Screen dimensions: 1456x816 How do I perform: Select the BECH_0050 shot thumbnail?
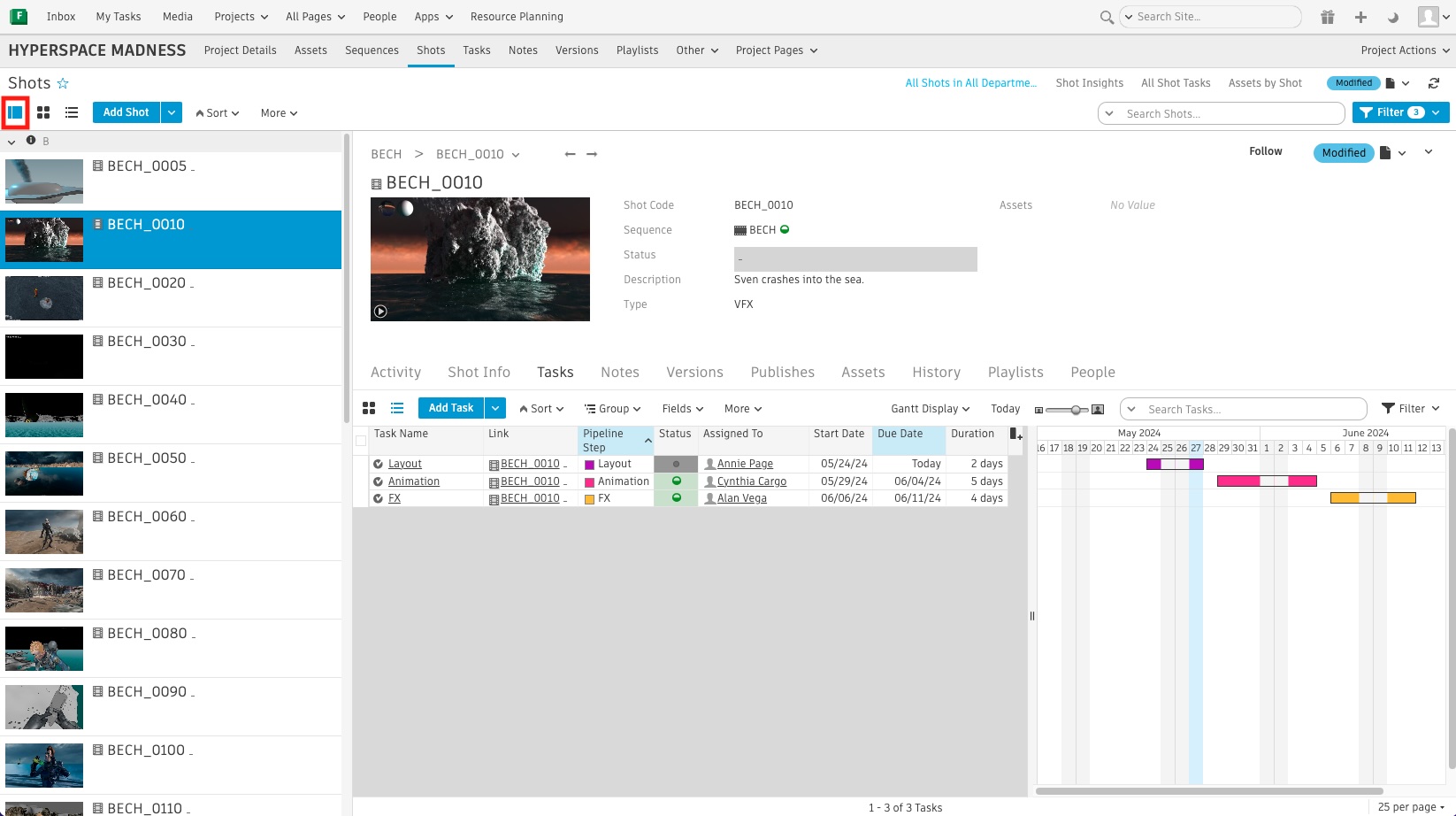44,473
